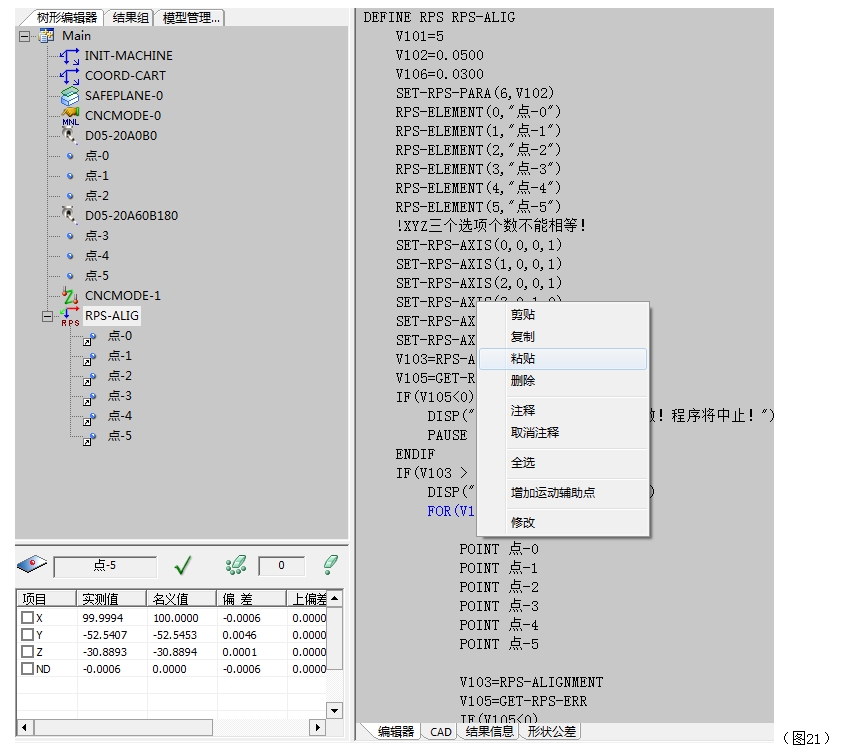Open the 形状公差 bottom tab

(552, 732)
